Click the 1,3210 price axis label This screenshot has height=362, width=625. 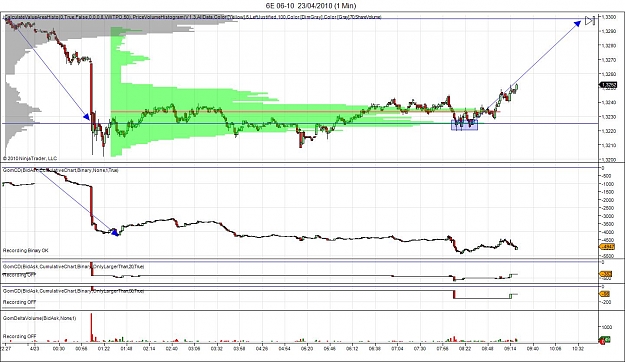[608, 145]
